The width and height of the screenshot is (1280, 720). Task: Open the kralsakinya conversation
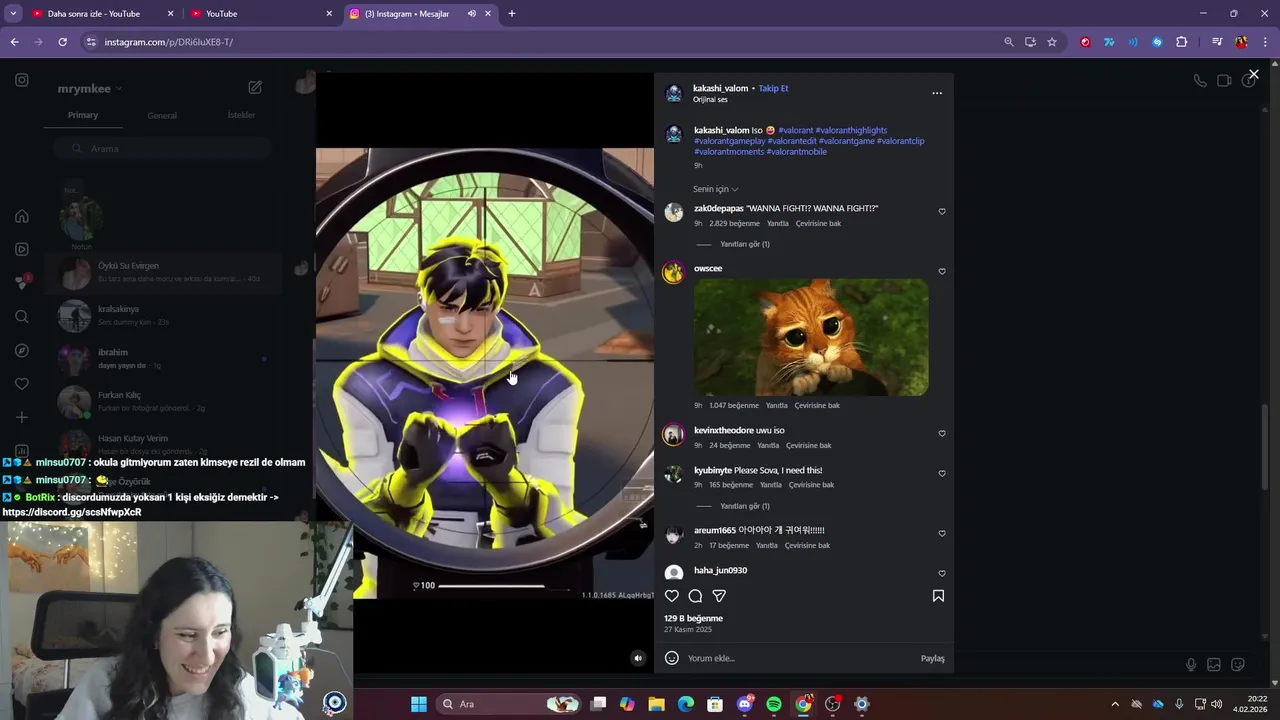(x=163, y=315)
